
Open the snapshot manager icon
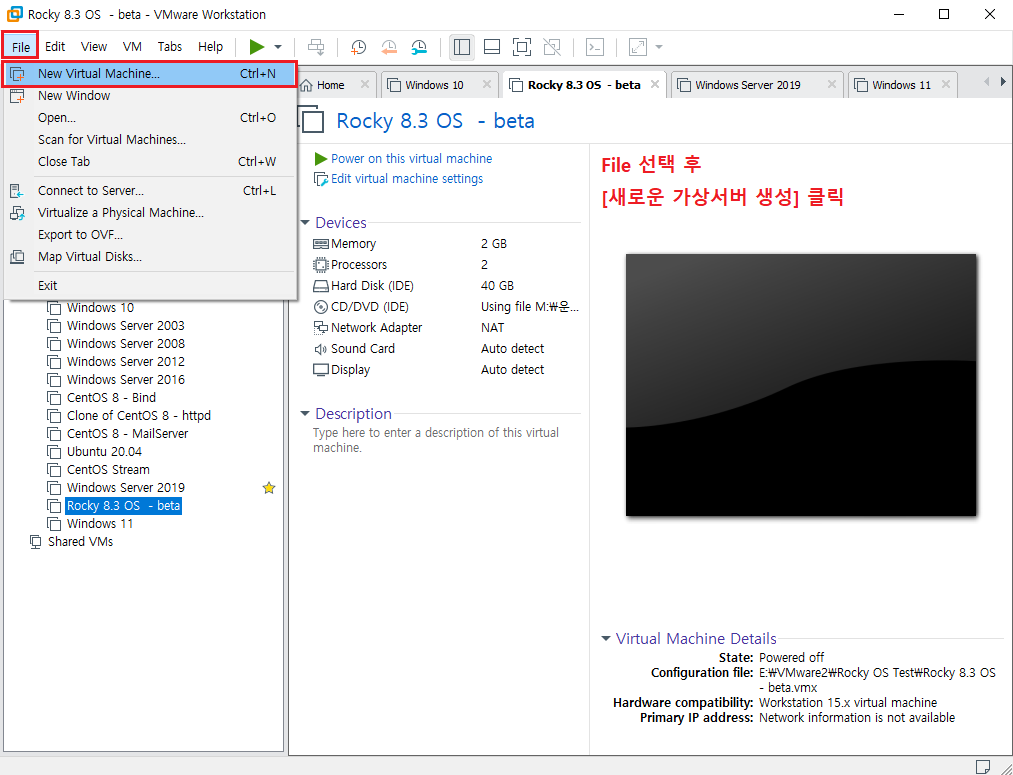click(x=419, y=46)
